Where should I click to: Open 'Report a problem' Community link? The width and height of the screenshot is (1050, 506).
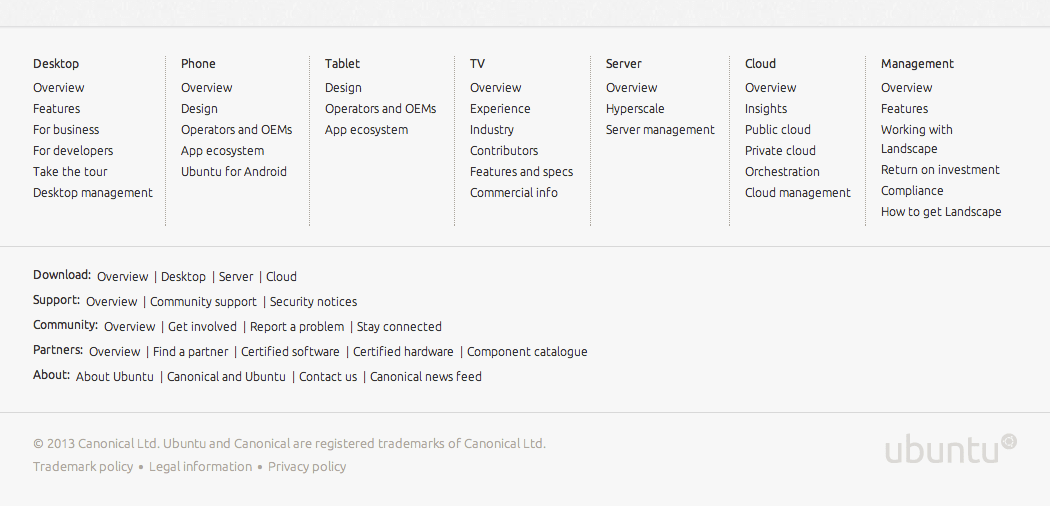[x=297, y=327]
